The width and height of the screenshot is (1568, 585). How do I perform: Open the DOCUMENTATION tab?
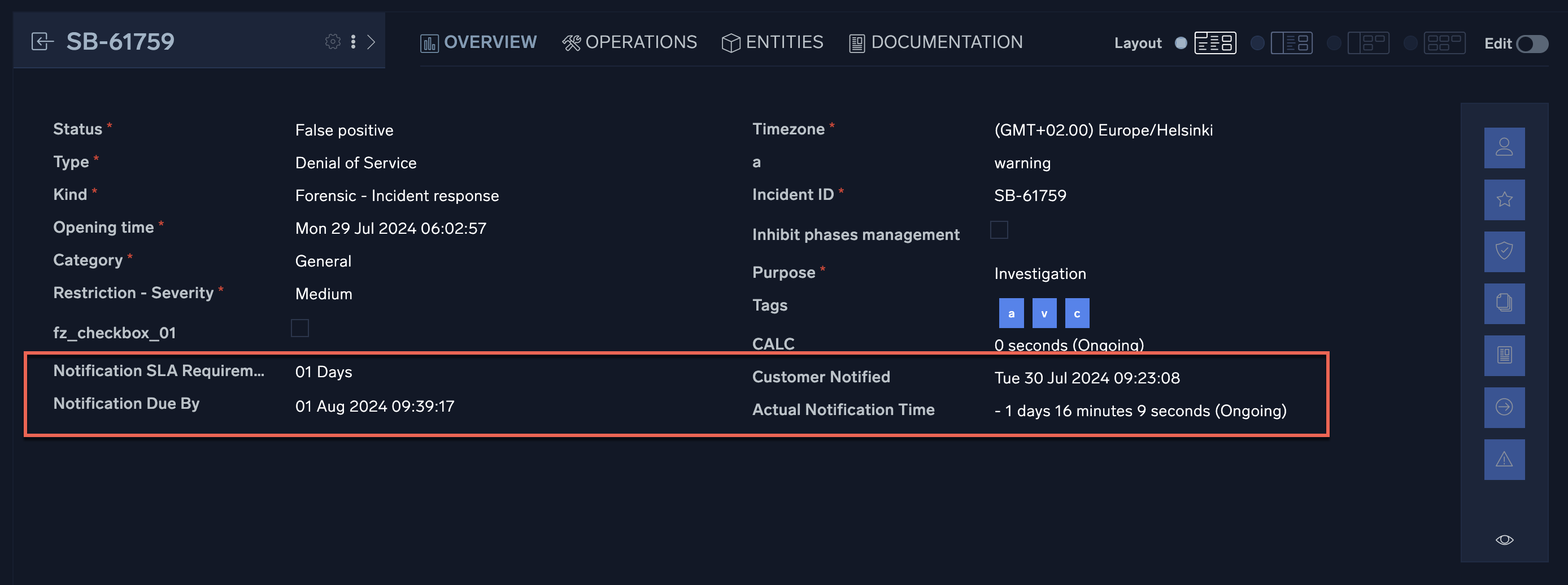tap(935, 42)
